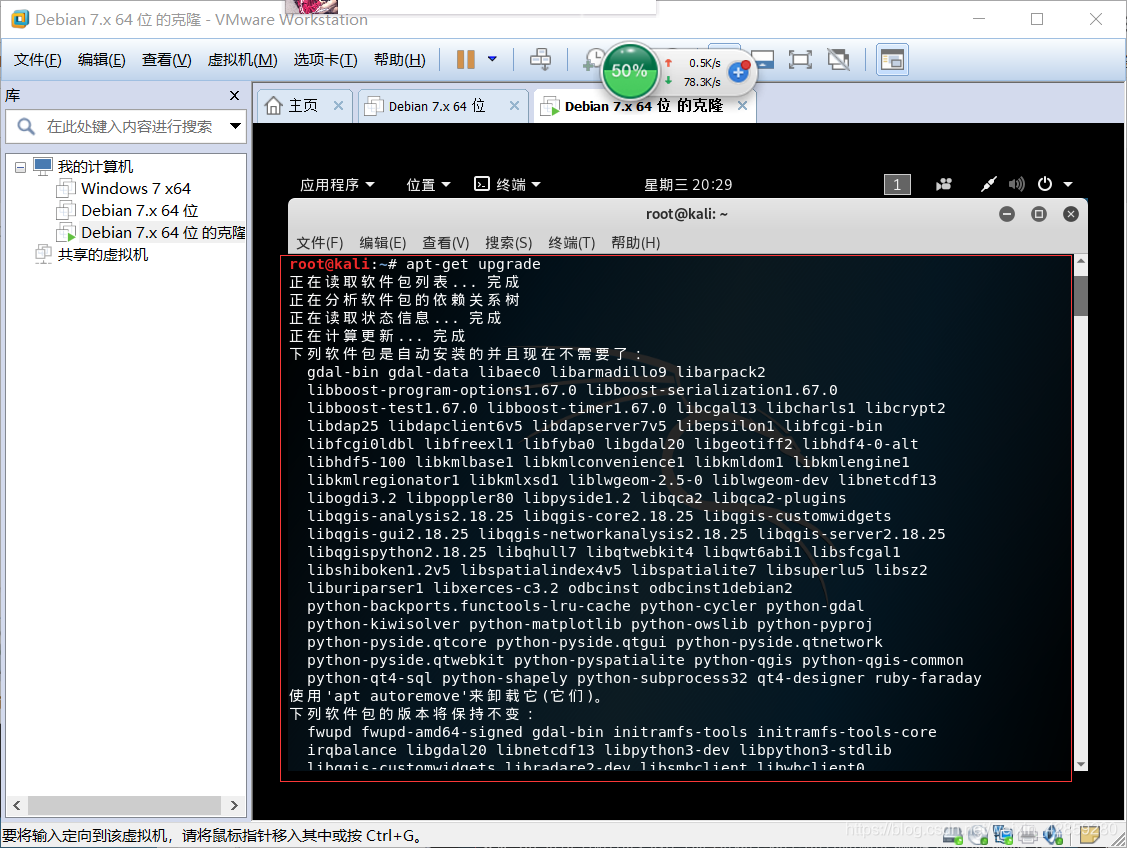Click the hard disk status bar icon

click(953, 835)
